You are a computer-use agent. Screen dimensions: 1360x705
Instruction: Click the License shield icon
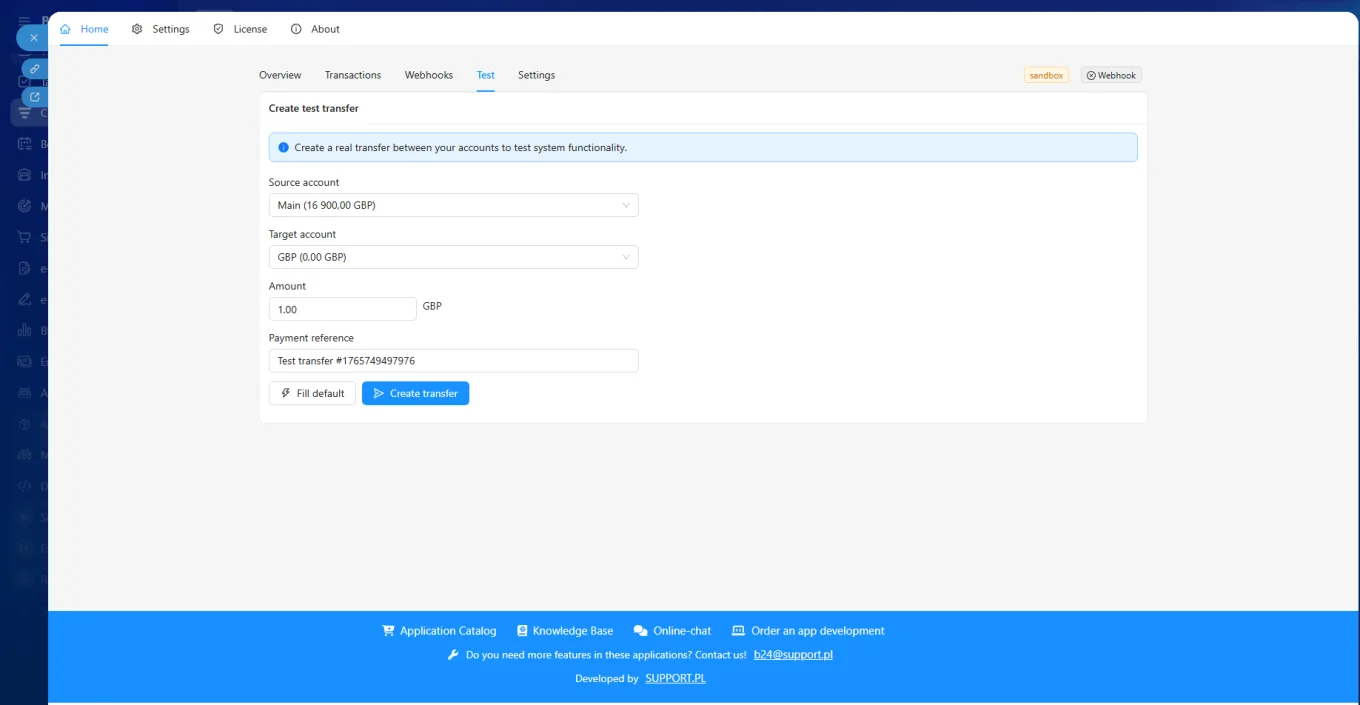[x=218, y=29]
